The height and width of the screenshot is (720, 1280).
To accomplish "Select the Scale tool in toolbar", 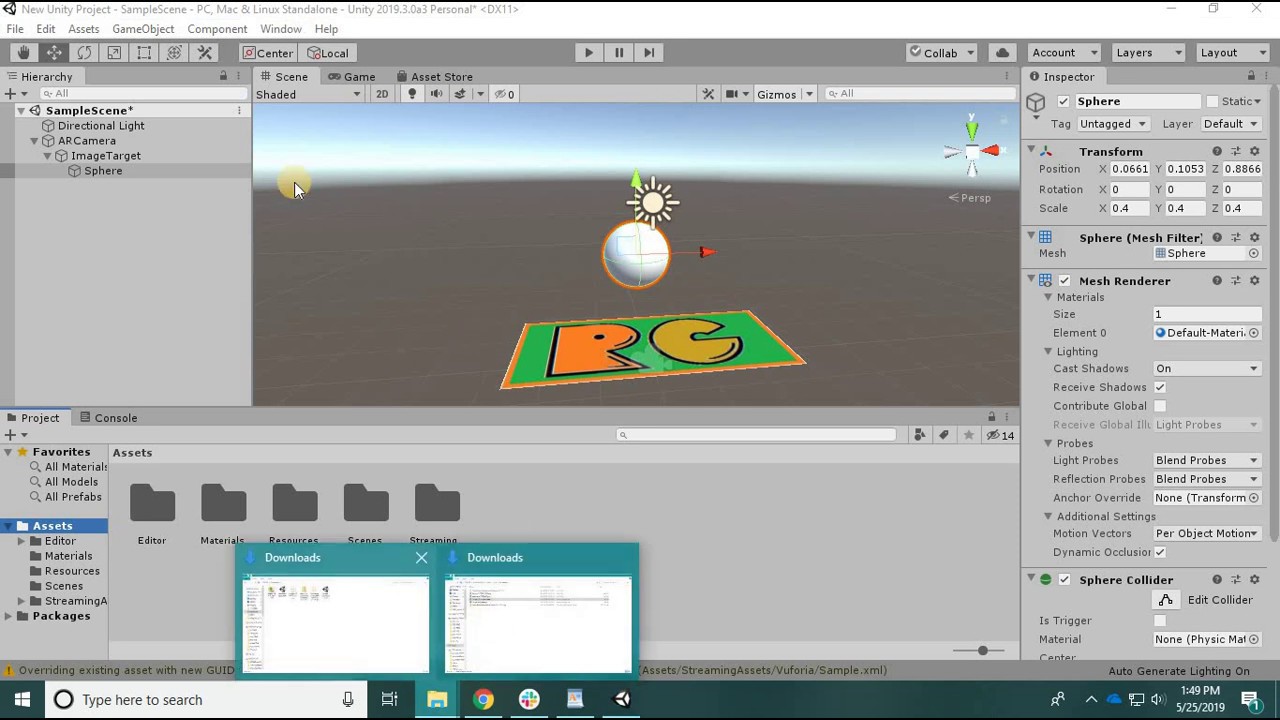I will pyautogui.click(x=114, y=53).
